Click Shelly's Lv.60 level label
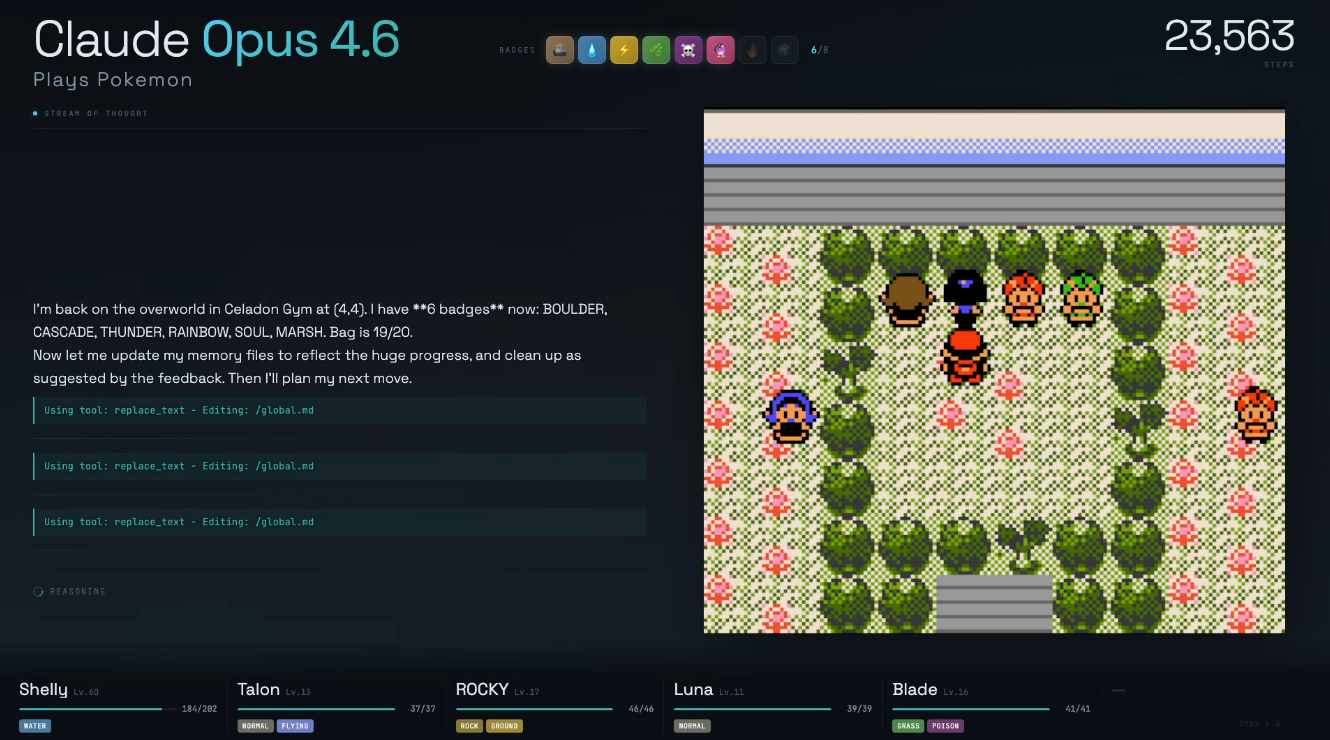 point(86,692)
